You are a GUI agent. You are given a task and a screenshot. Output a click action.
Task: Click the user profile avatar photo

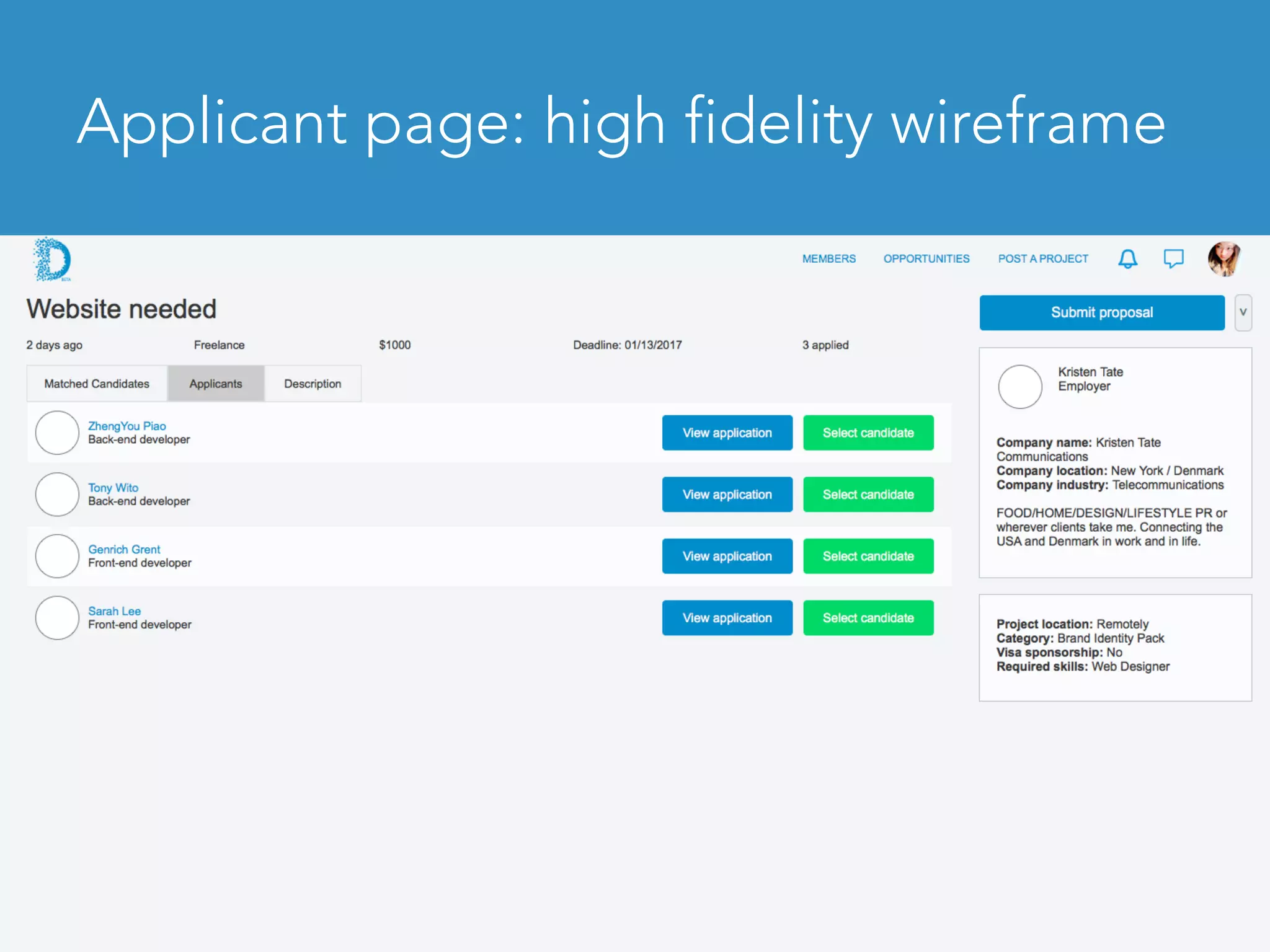pos(1224,259)
